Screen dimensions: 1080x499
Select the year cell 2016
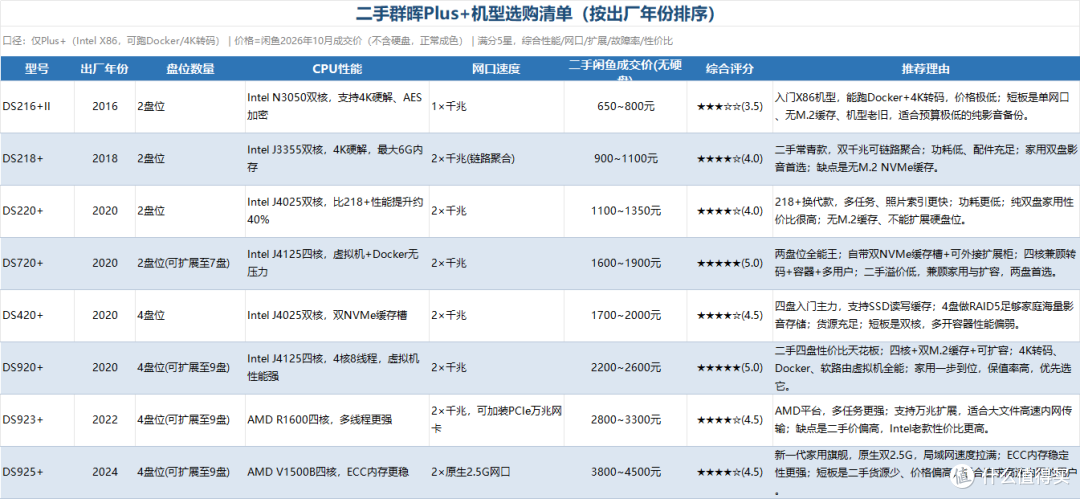(x=104, y=107)
